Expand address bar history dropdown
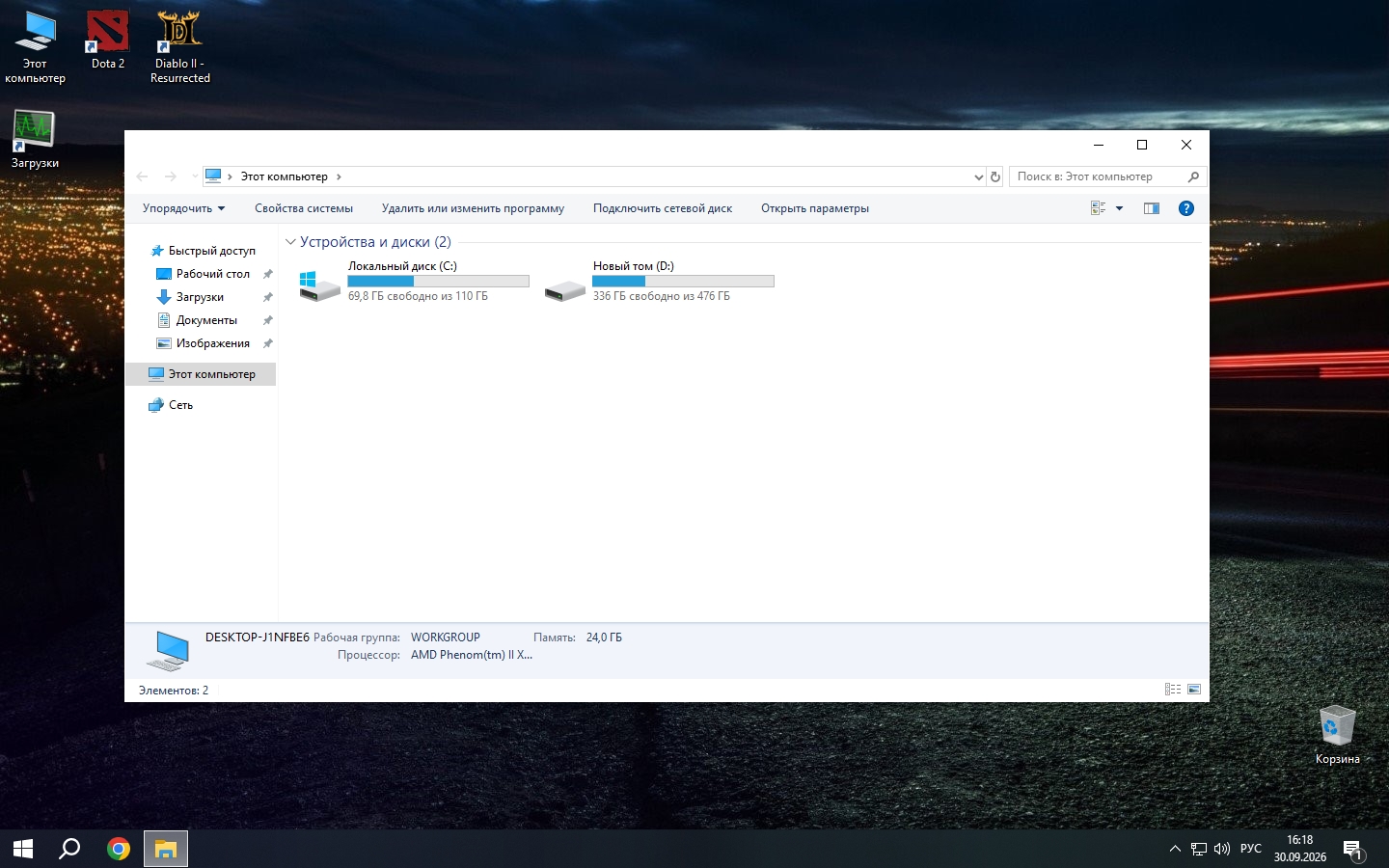 [979, 176]
